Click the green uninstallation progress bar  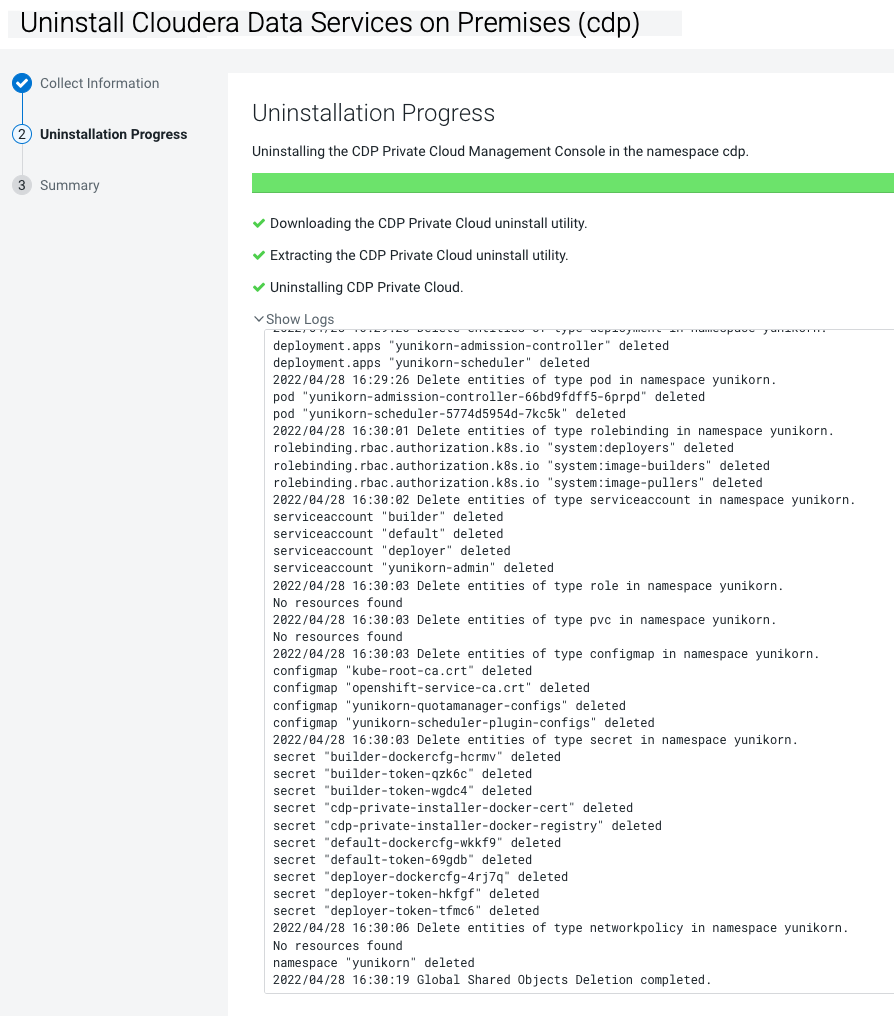pyautogui.click(x=572, y=182)
